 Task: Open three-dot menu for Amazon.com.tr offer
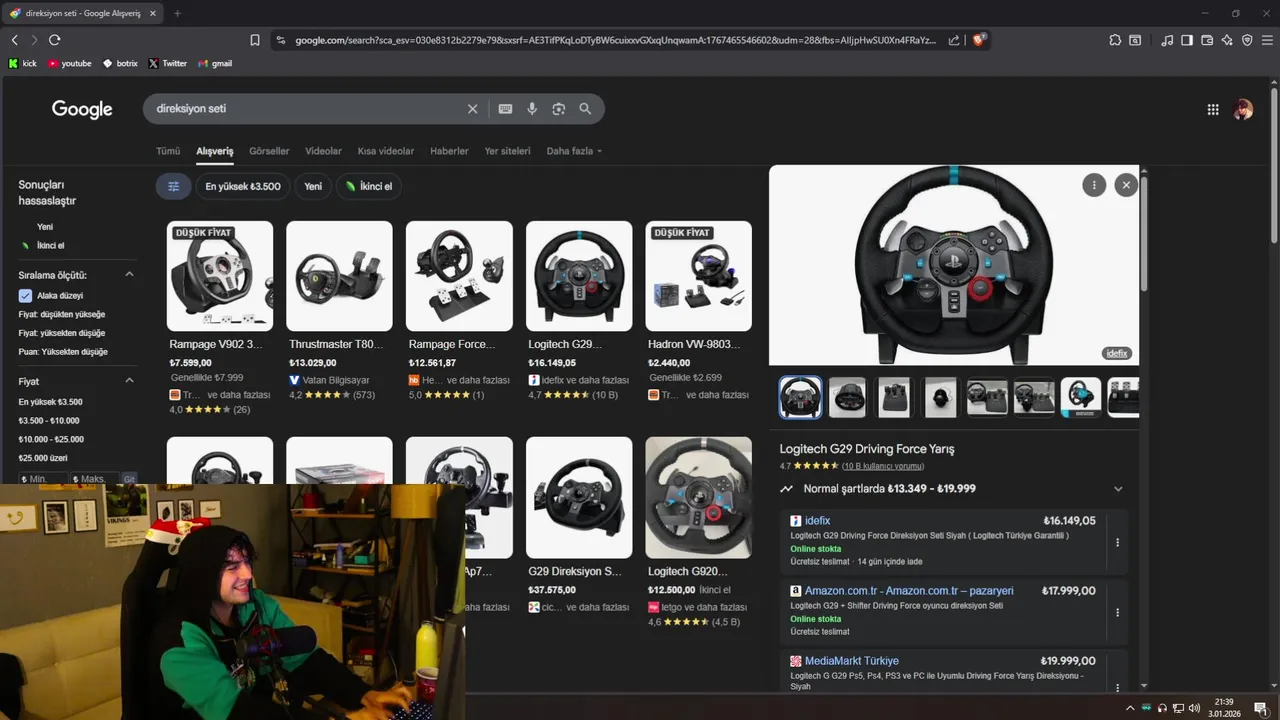1118,612
